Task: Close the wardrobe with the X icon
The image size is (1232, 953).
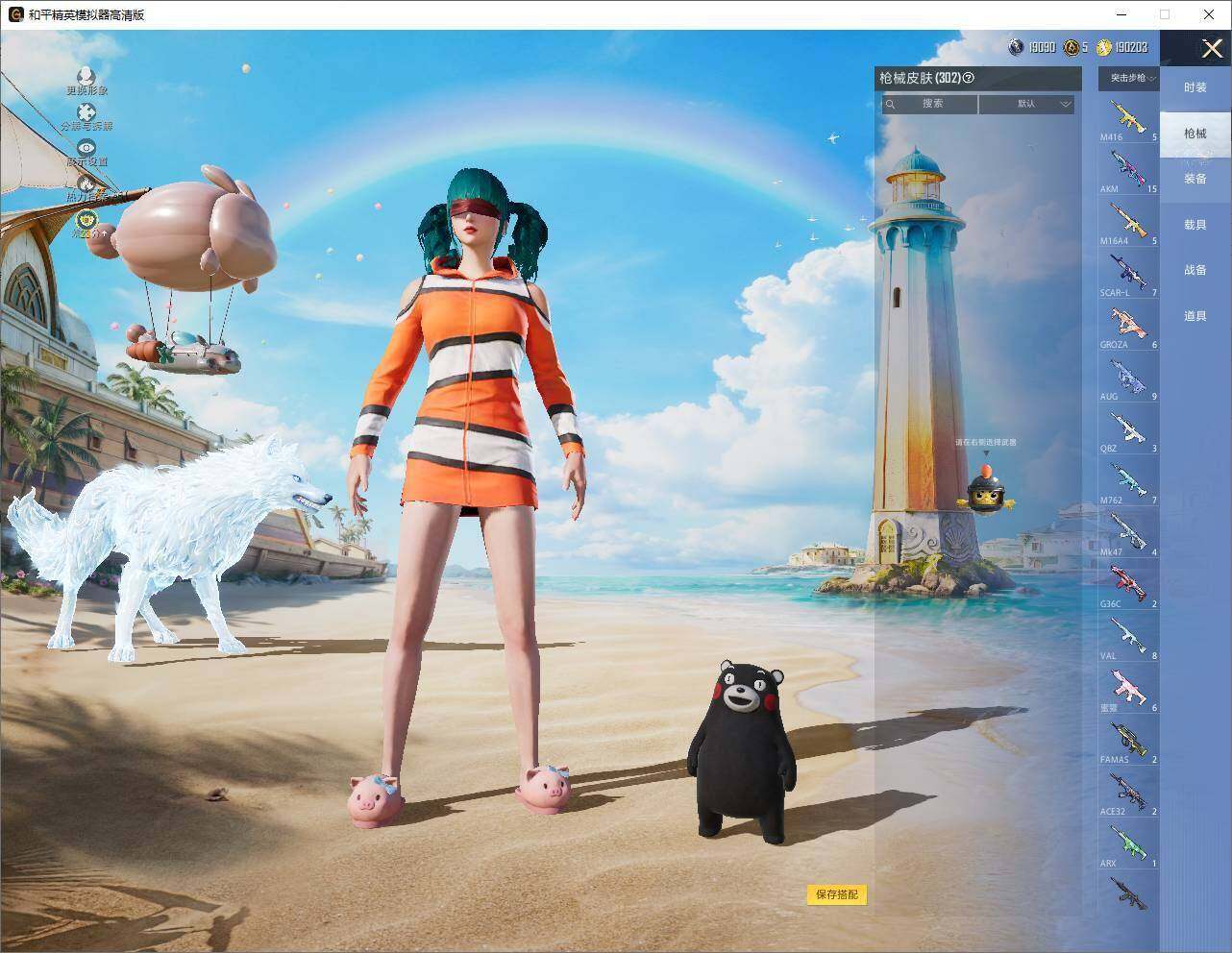Action: tap(1213, 48)
